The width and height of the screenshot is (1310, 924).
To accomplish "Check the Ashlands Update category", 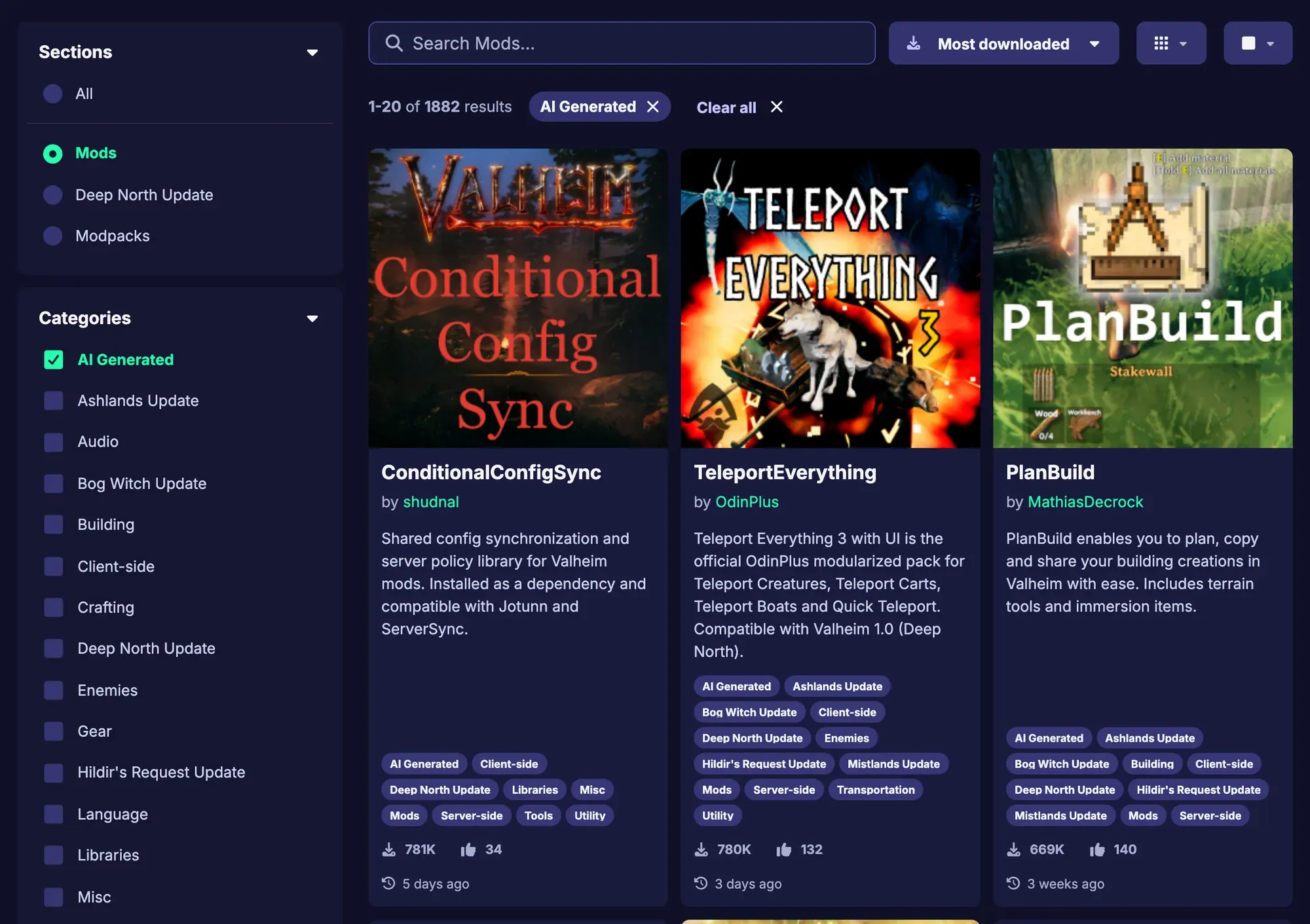I will coord(54,401).
